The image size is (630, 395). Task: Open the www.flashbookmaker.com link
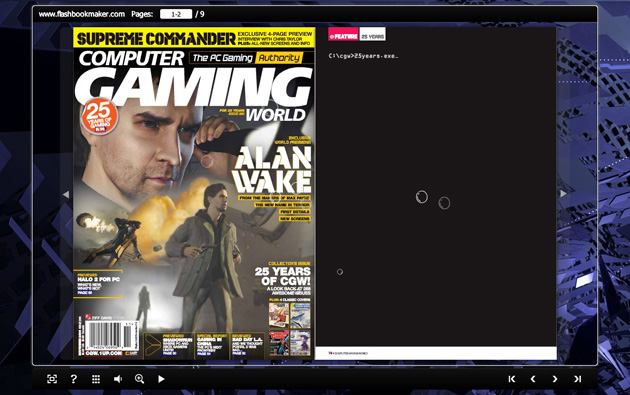coord(82,14)
